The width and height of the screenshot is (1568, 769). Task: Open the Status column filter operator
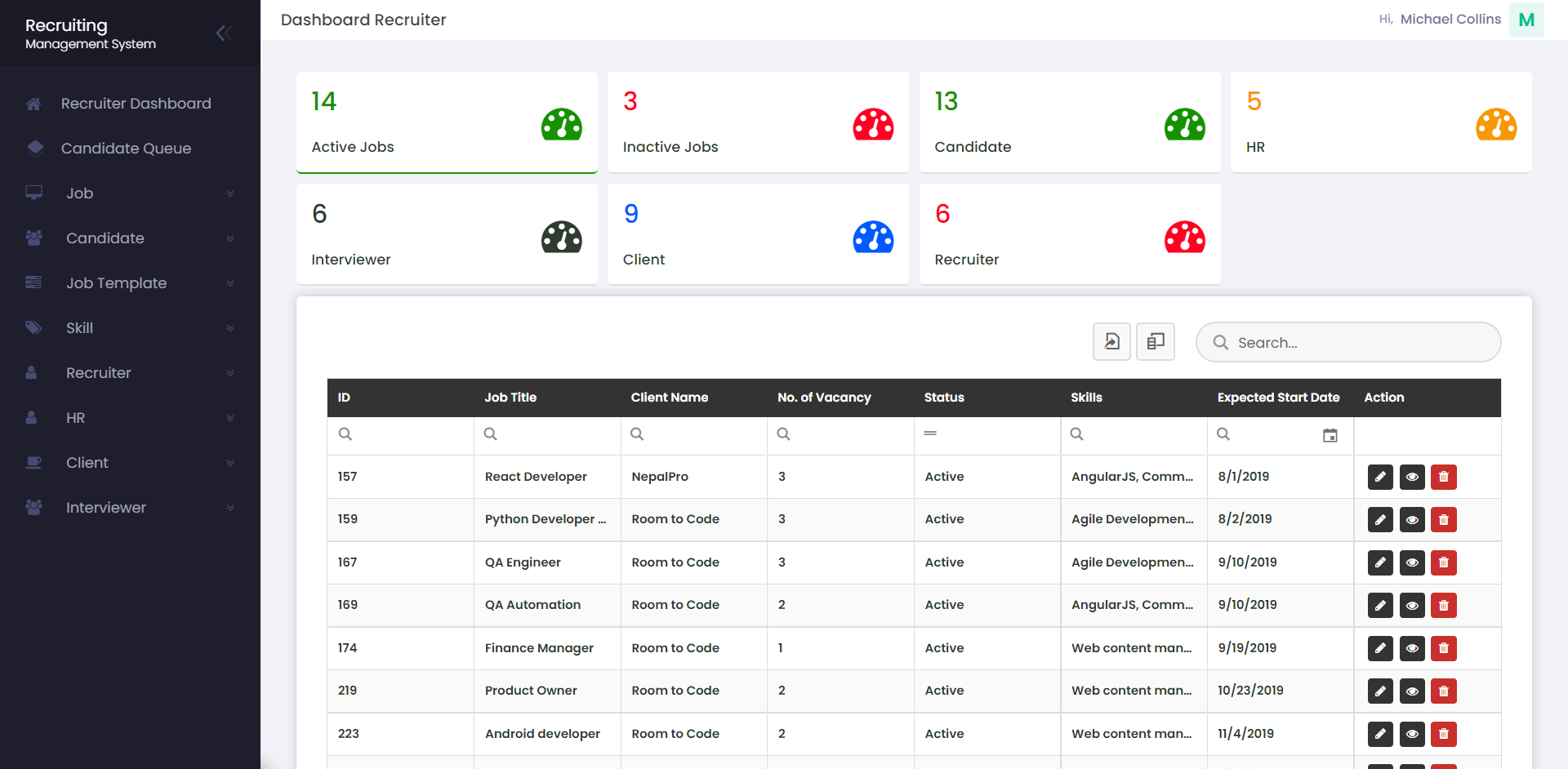coord(930,433)
